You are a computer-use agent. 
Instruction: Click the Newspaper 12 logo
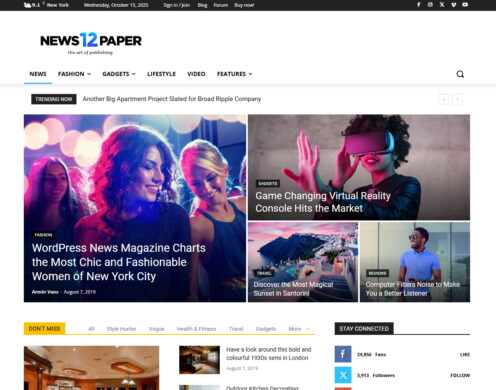[x=91, y=43]
